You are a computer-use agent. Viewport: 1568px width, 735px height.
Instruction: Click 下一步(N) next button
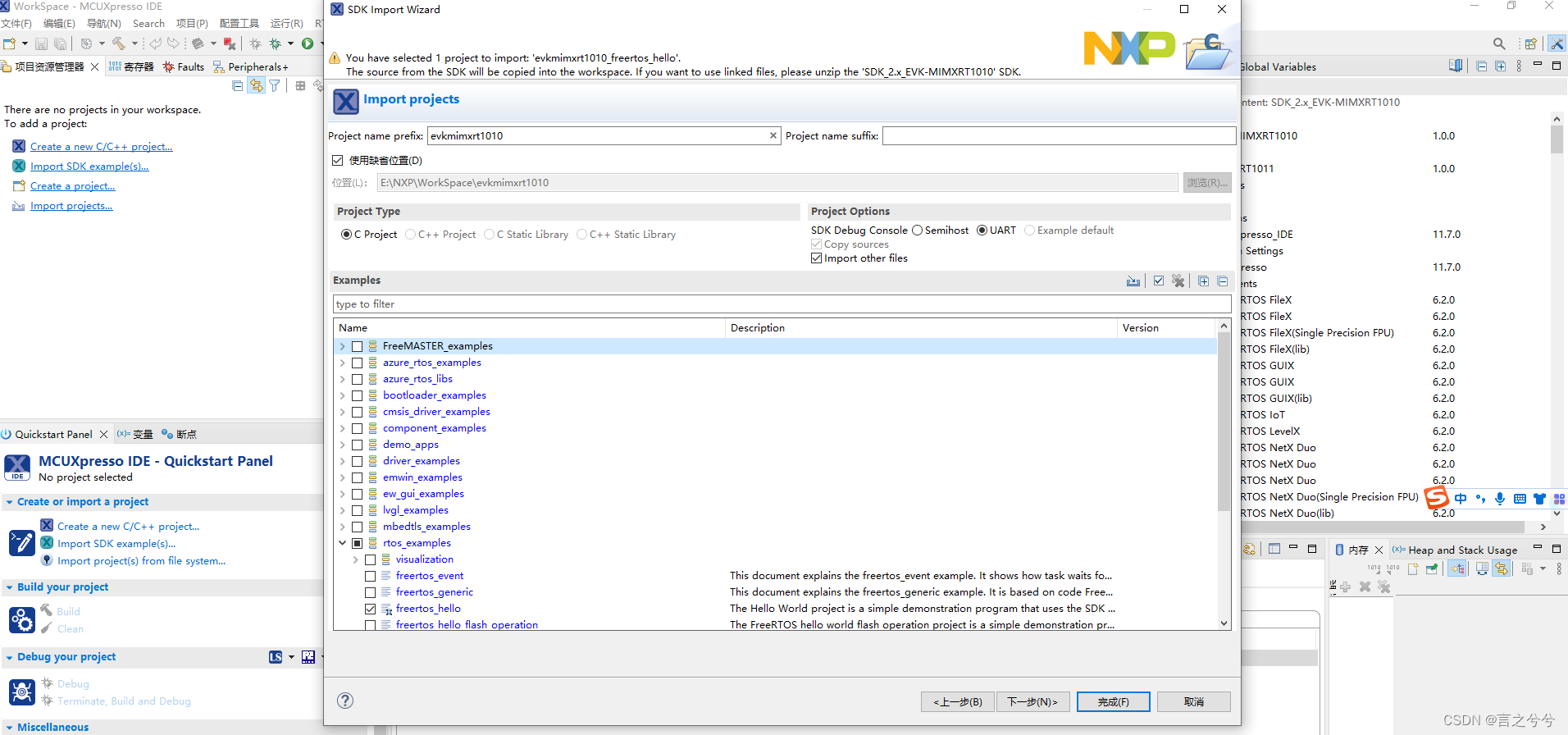click(x=1032, y=701)
